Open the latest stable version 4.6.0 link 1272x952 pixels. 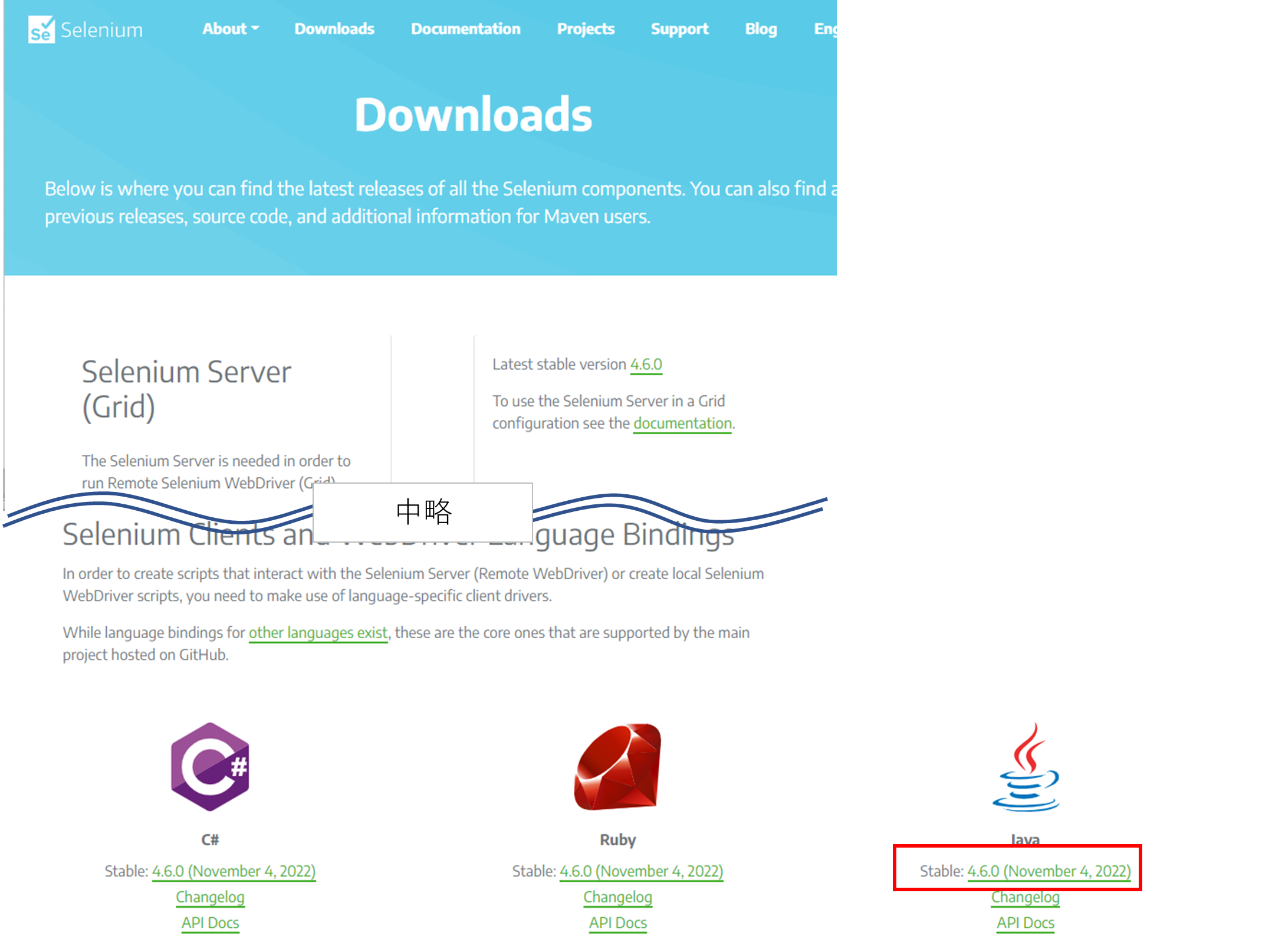click(x=646, y=364)
